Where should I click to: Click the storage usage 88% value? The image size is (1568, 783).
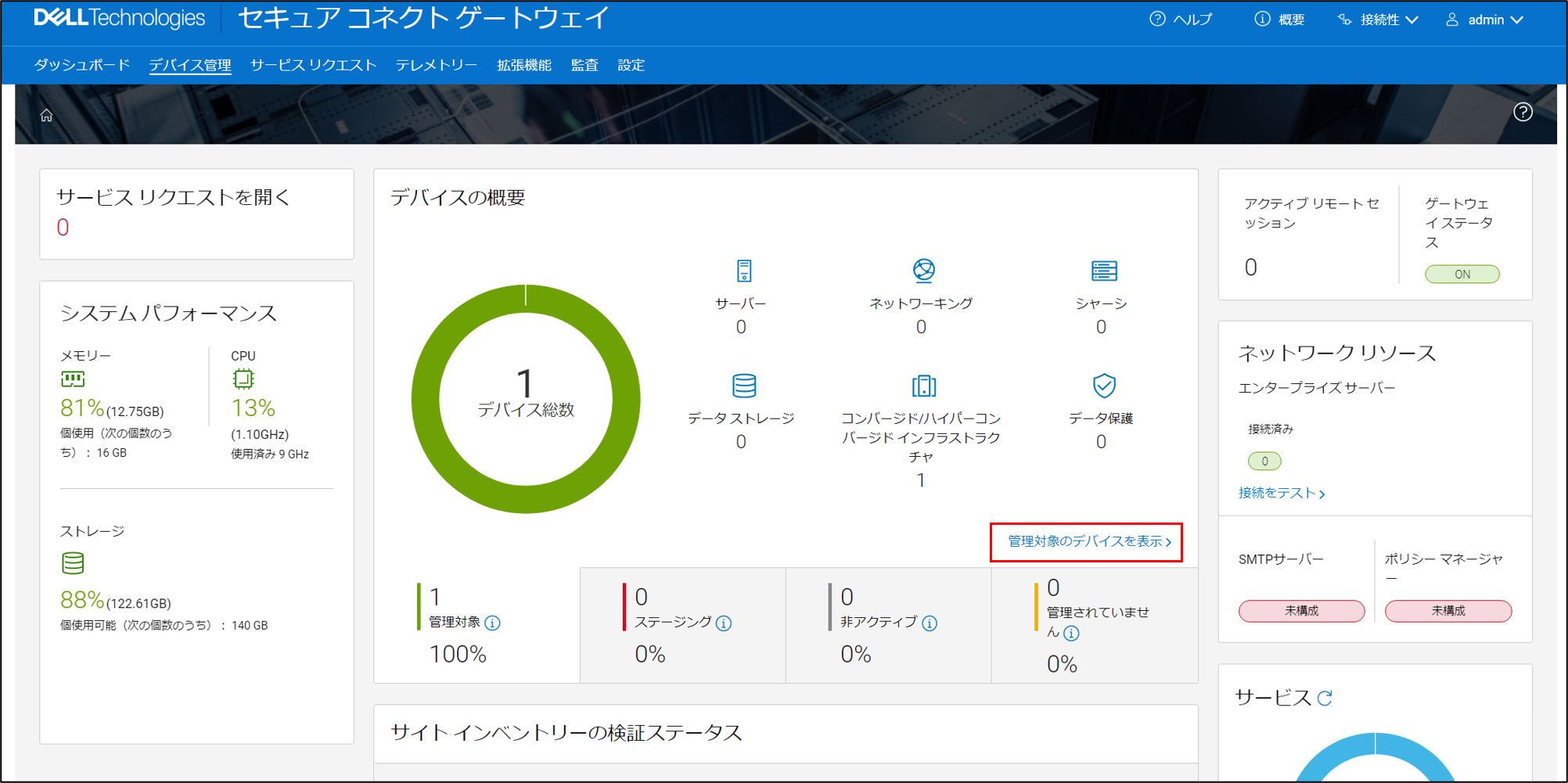click(81, 600)
